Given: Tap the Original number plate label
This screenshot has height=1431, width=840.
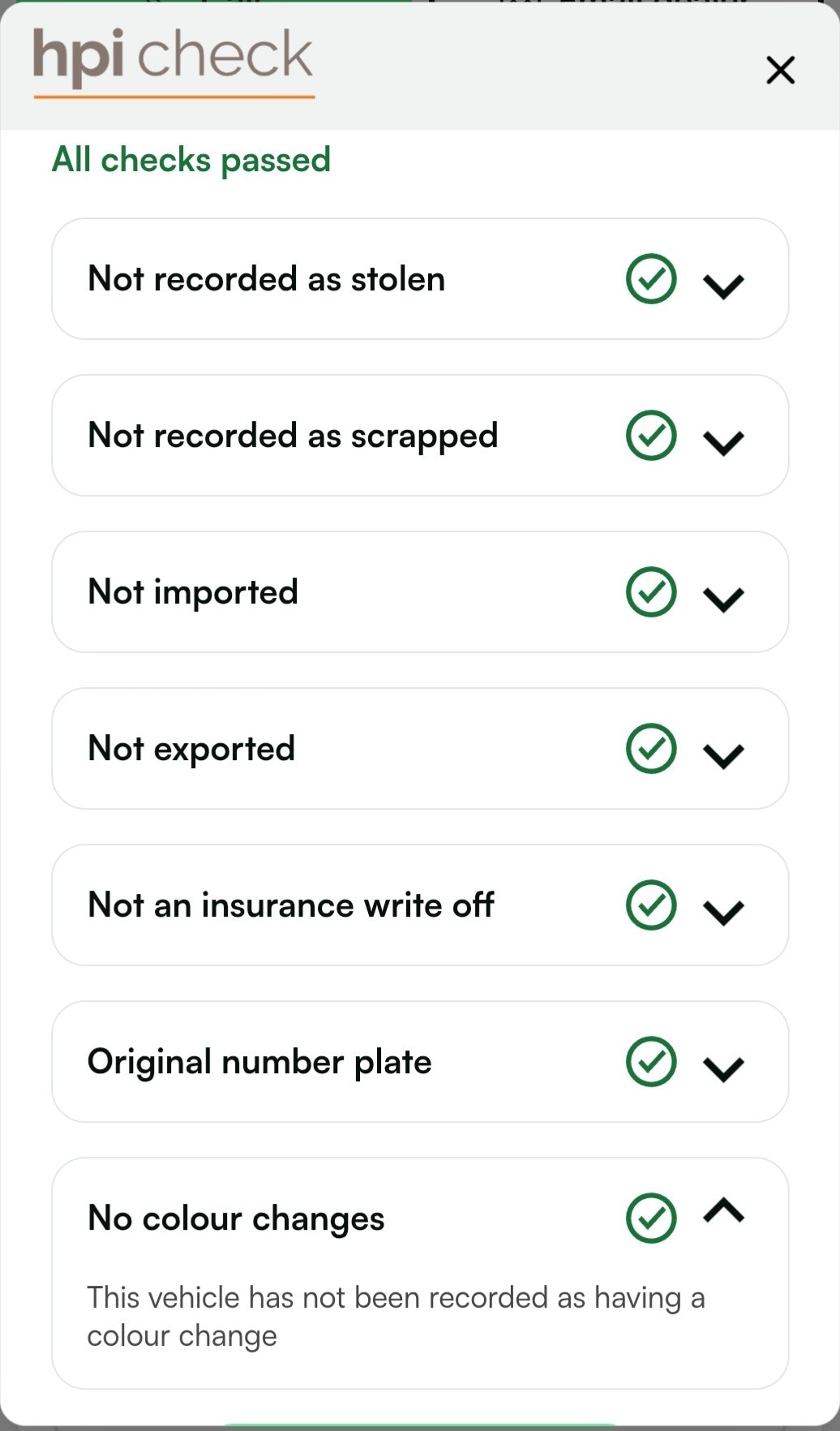Looking at the screenshot, I should (x=259, y=1062).
